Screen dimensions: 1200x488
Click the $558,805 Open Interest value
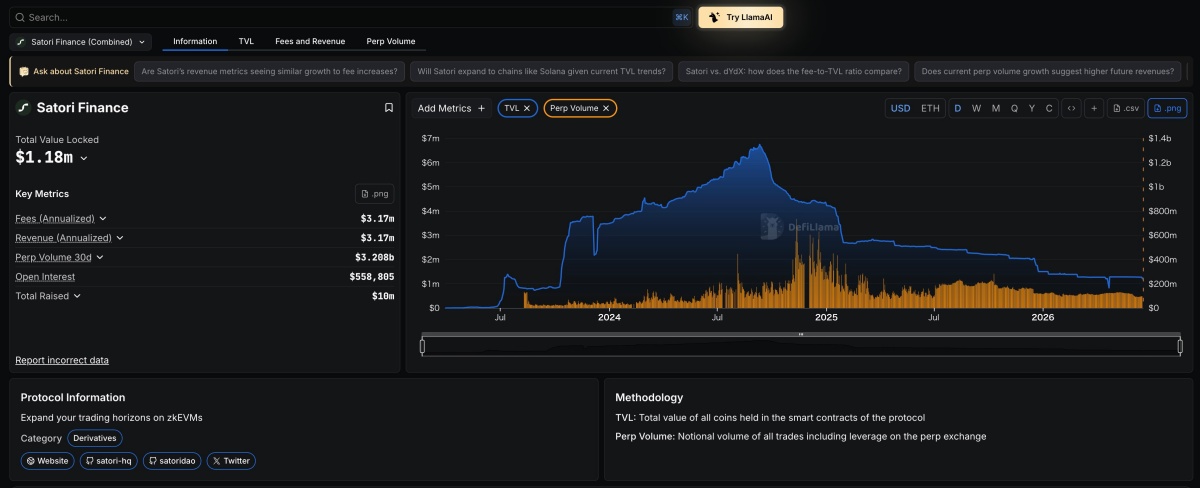click(372, 277)
